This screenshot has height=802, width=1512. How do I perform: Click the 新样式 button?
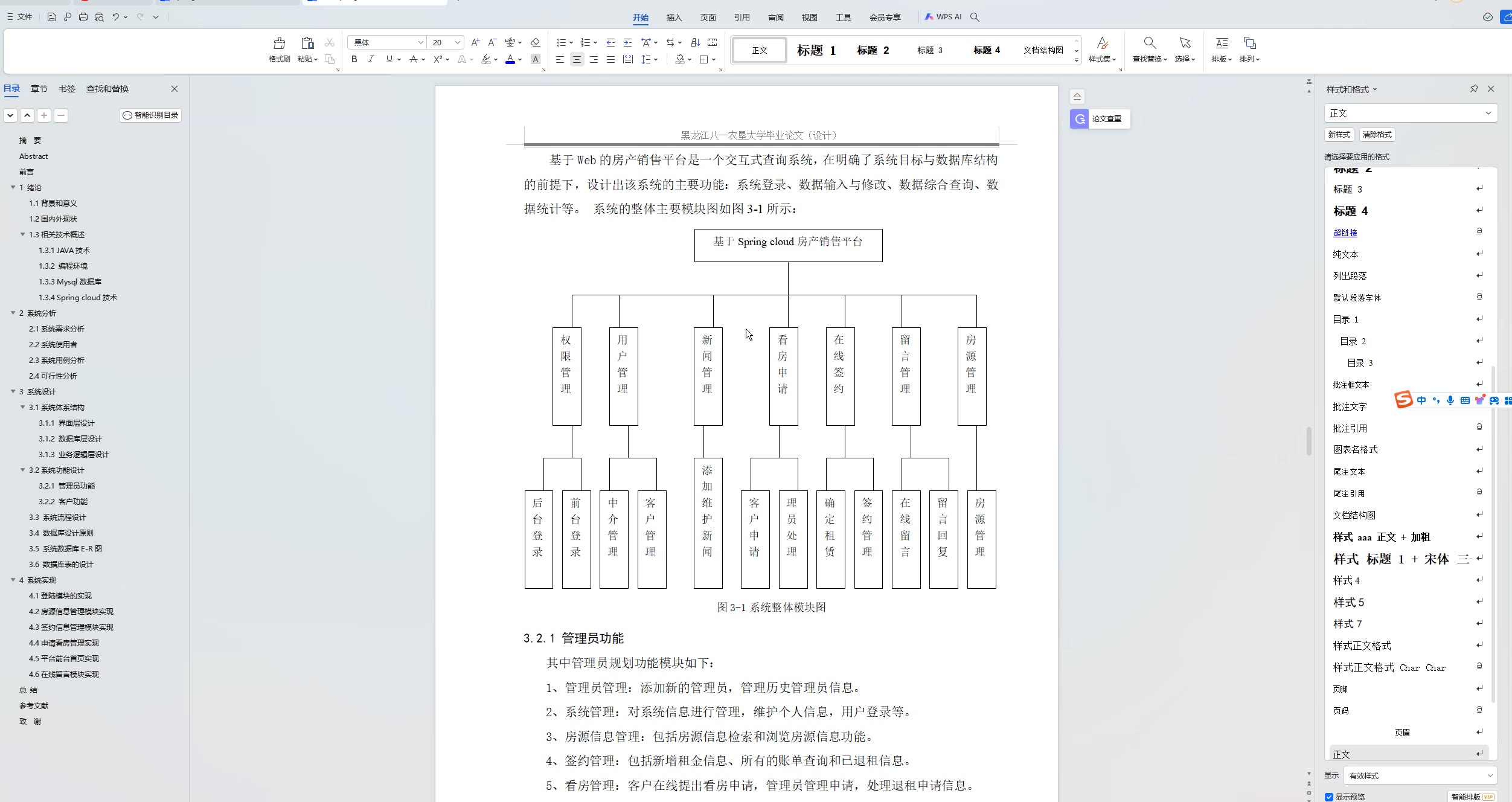coord(1339,135)
